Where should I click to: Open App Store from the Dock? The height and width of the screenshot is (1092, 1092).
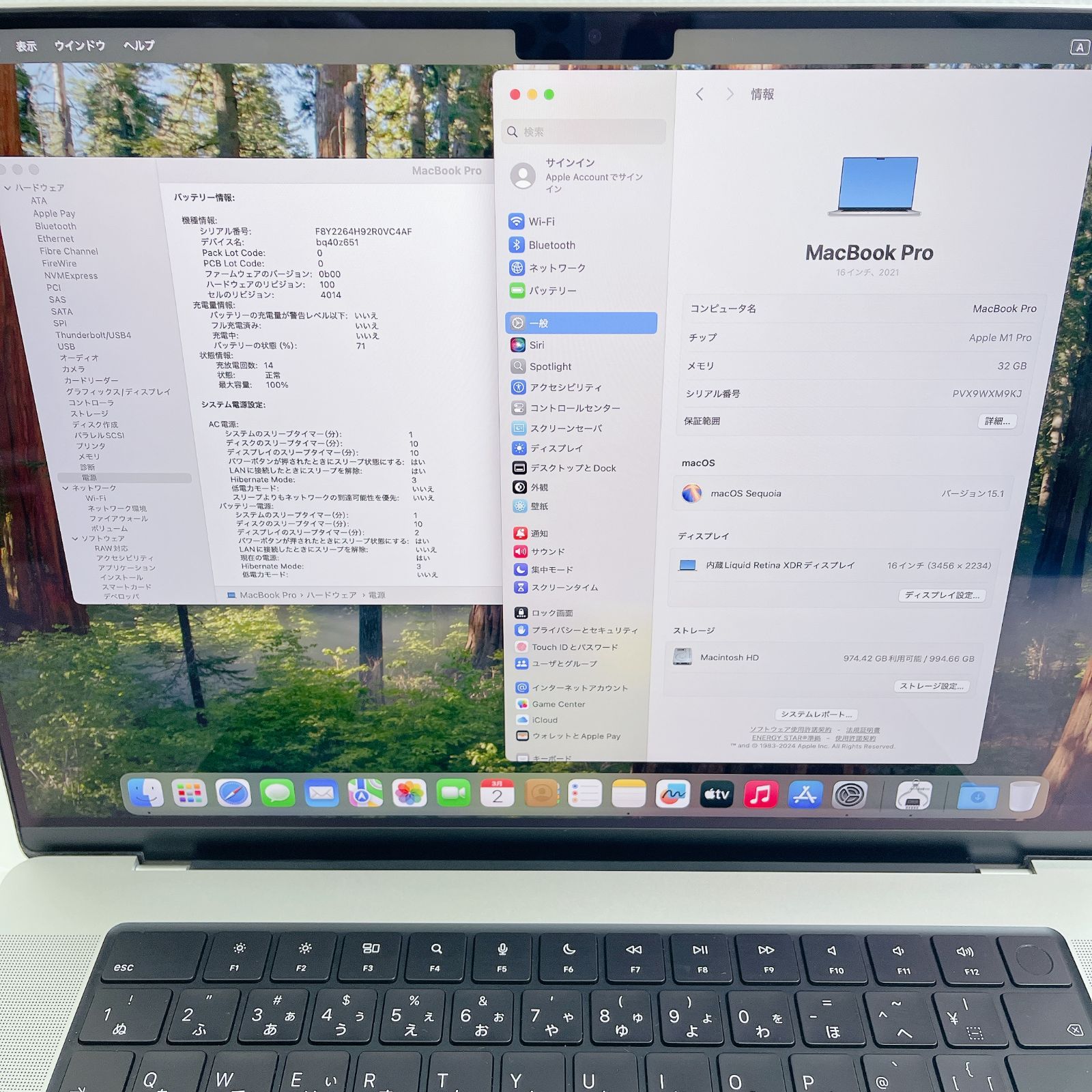(x=805, y=795)
